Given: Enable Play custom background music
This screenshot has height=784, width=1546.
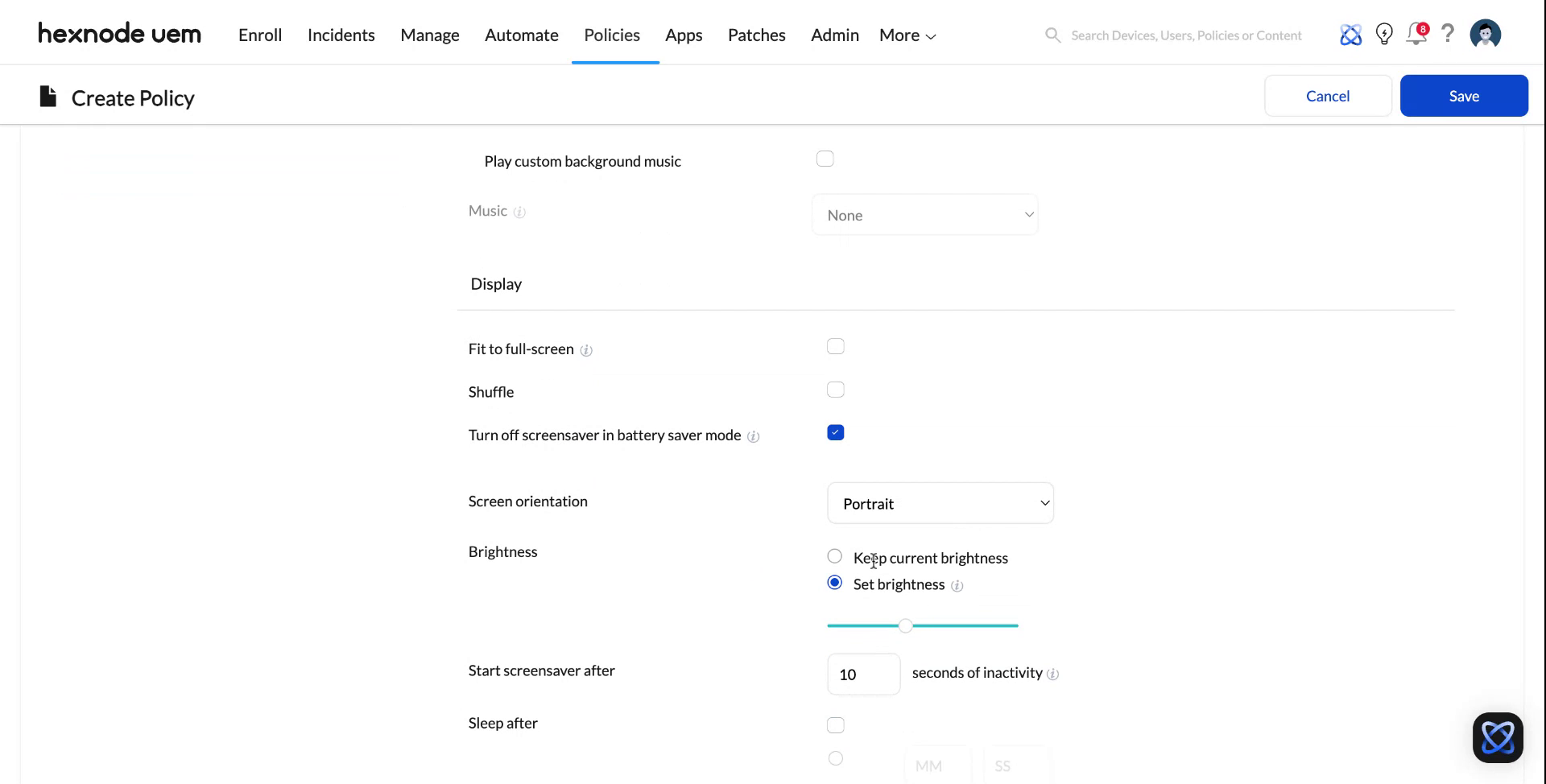Looking at the screenshot, I should 825,159.
